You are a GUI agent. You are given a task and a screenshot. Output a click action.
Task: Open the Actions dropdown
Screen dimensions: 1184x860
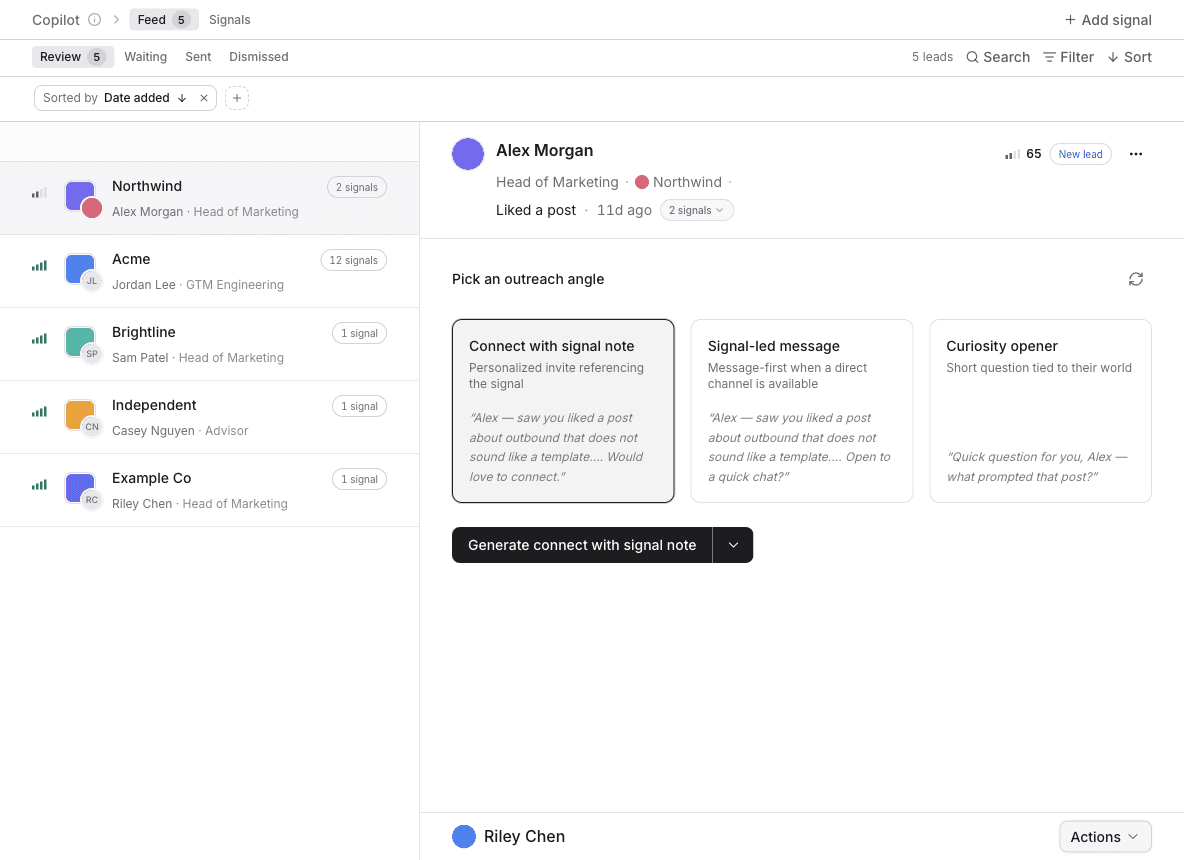(x=1105, y=837)
